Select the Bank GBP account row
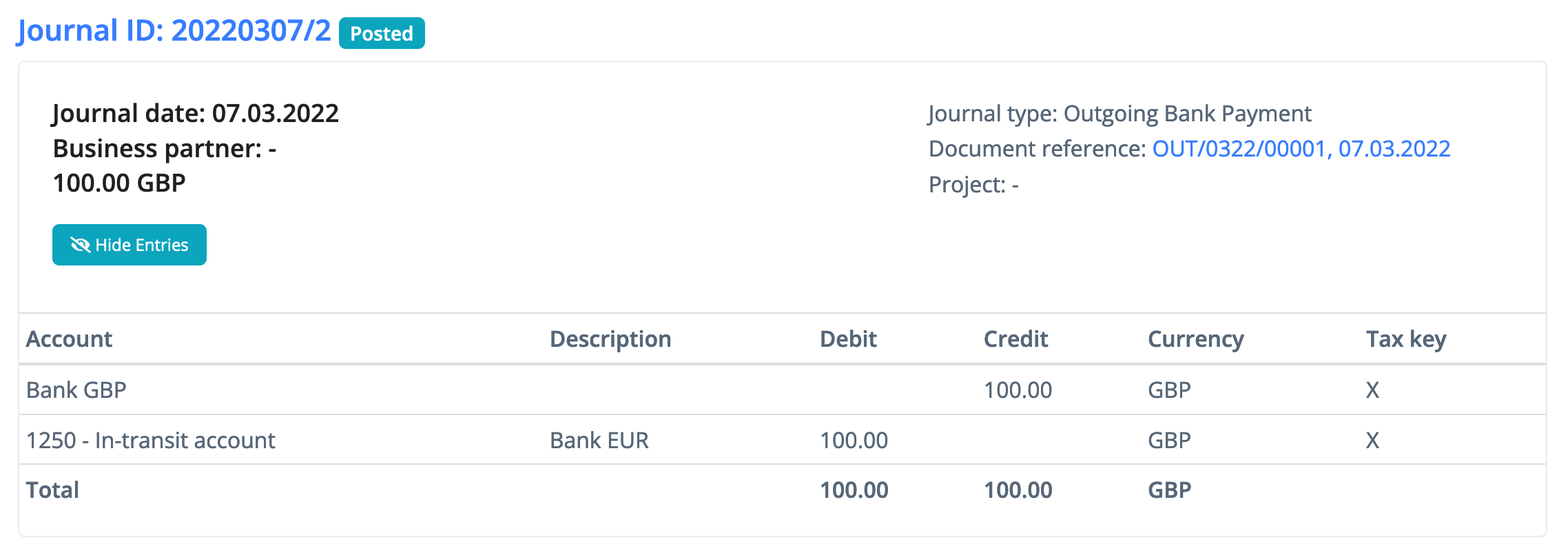 [x=76, y=390]
